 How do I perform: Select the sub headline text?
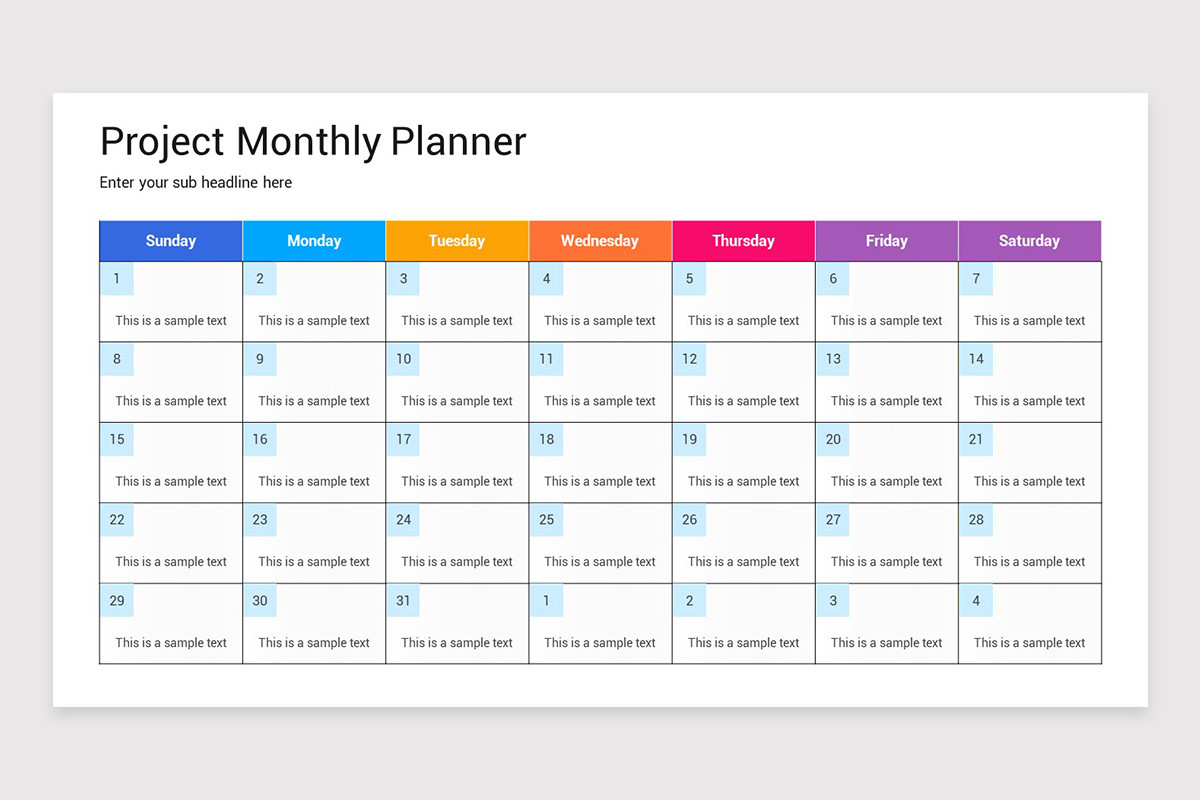196,183
